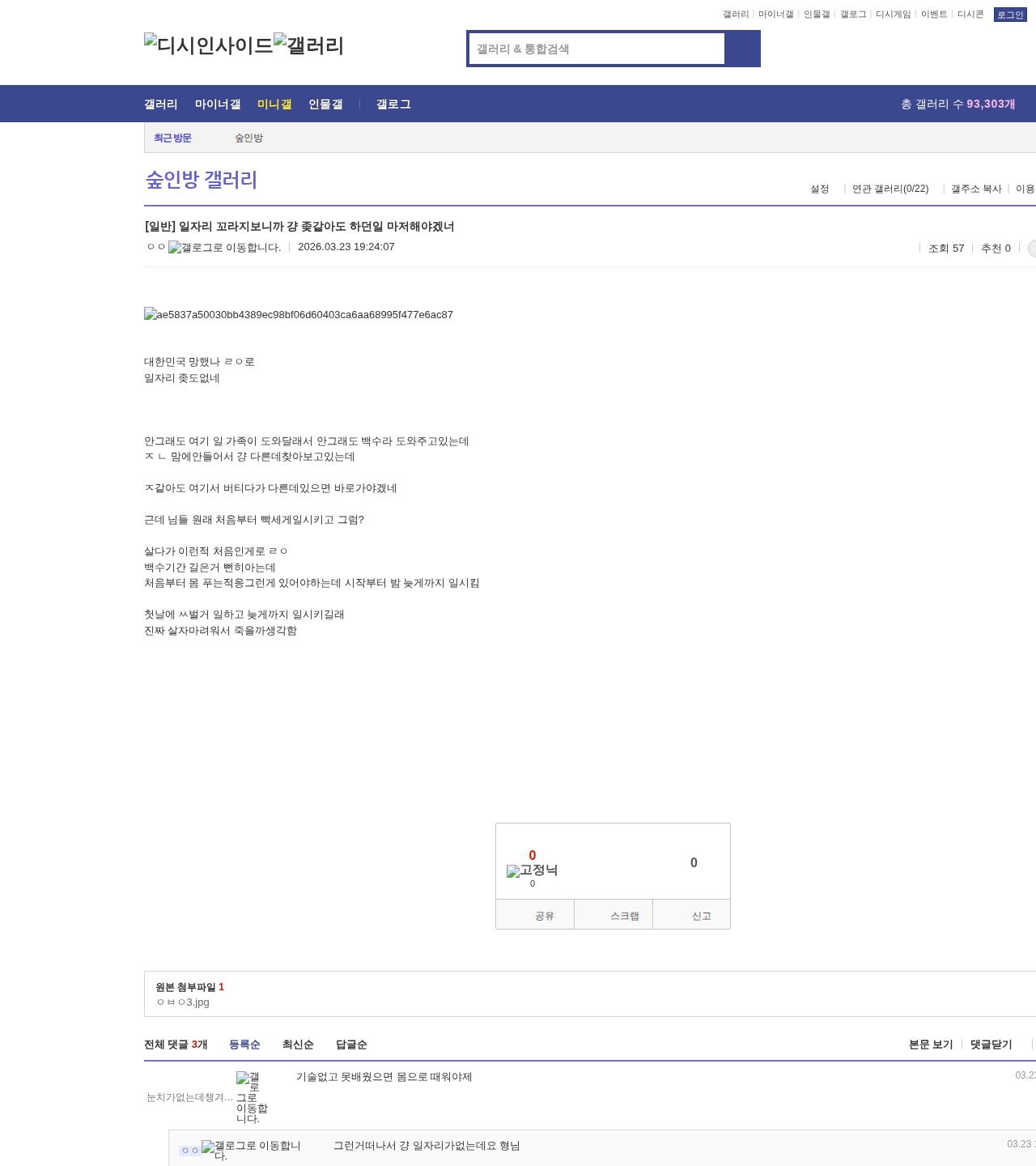Click the 스크랩 button
The width and height of the screenshot is (1036, 1166).
623,916
